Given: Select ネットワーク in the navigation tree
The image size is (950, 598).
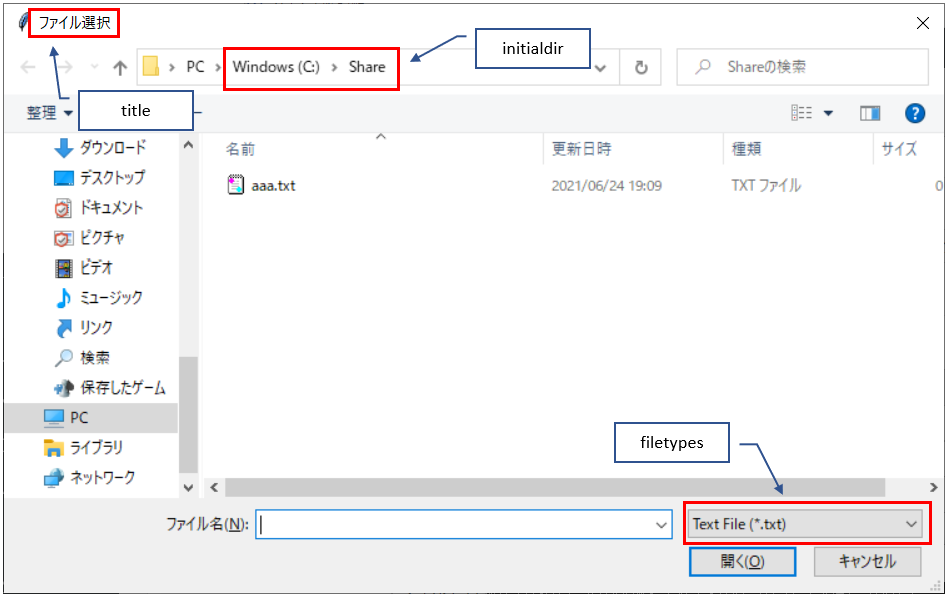Looking at the screenshot, I should (90, 477).
